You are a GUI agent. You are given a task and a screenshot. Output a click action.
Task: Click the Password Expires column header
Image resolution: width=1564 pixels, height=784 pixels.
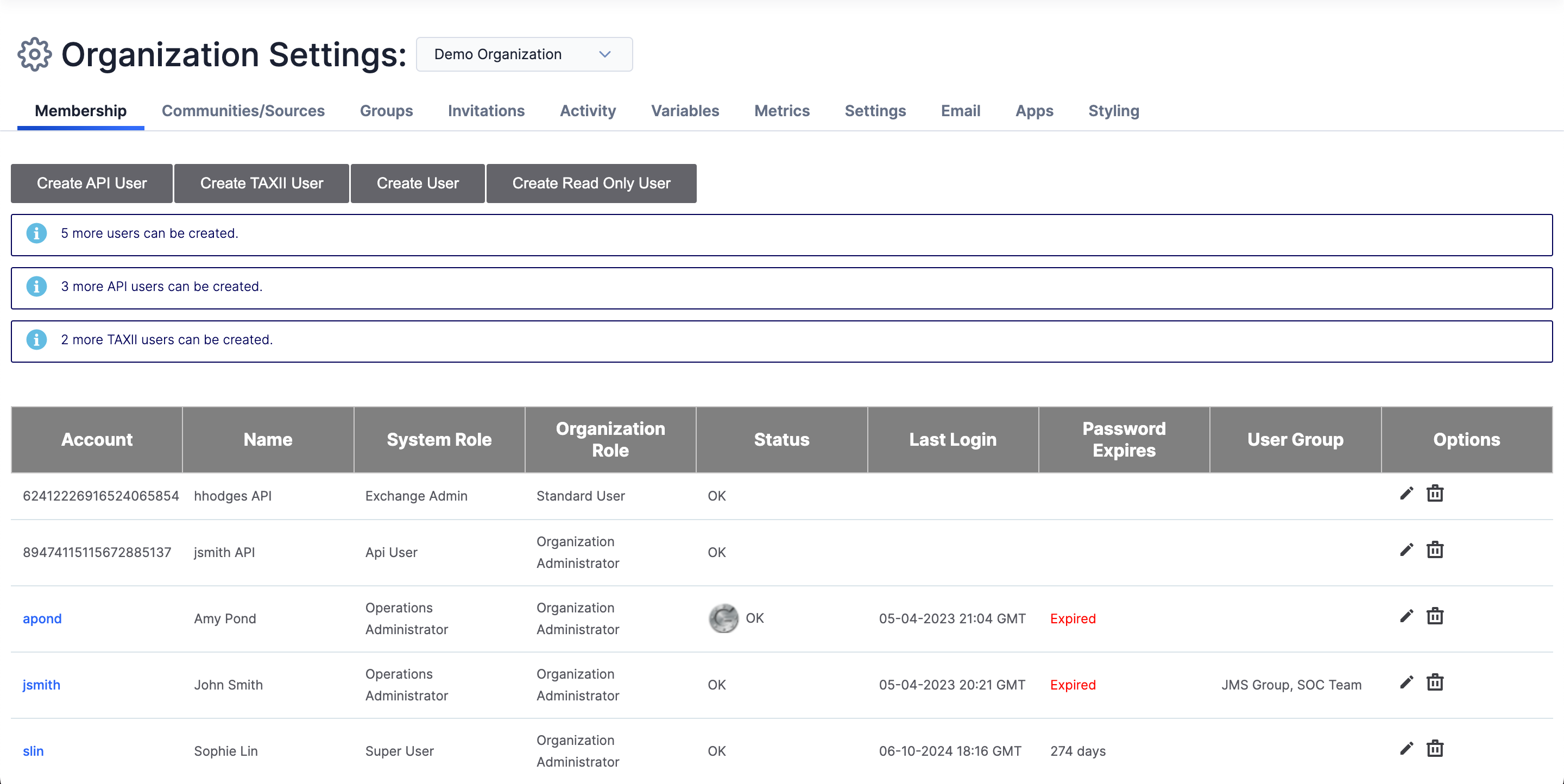tap(1124, 439)
